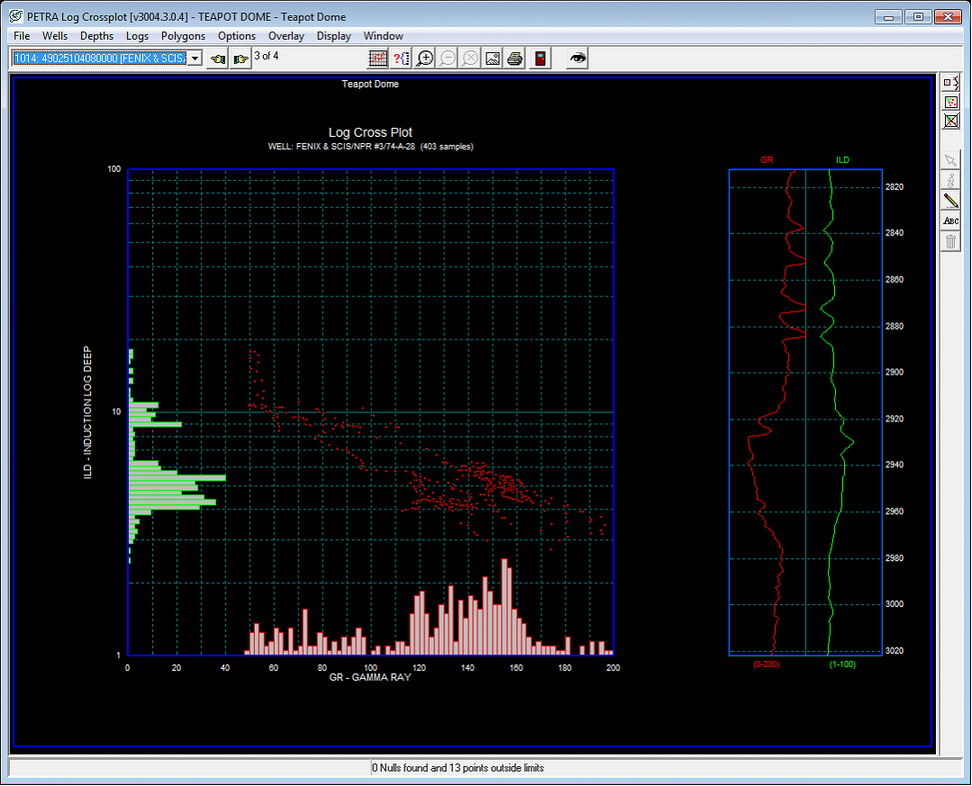This screenshot has width=972, height=786.
Task: Click the save image picture icon
Action: 492,59
